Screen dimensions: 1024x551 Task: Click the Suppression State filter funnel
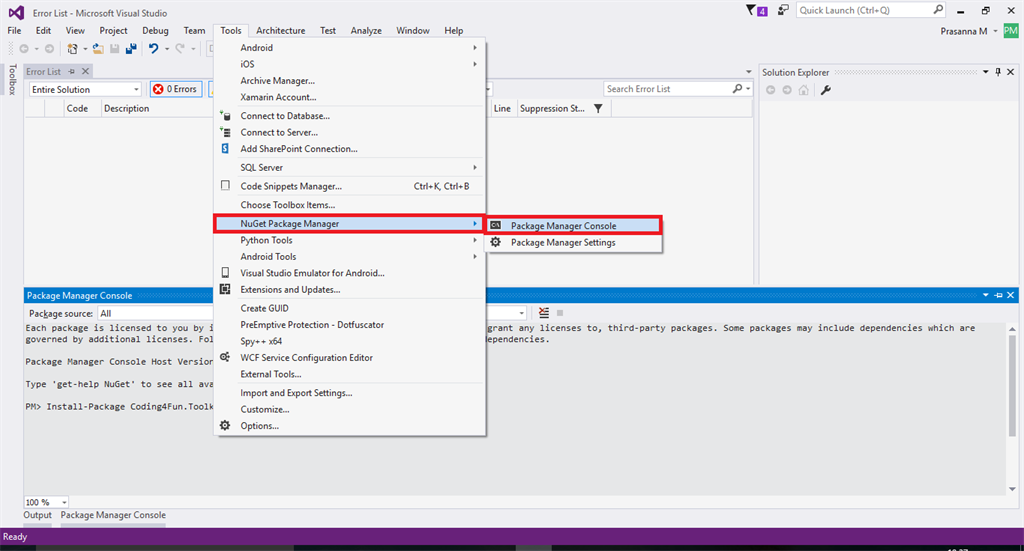[x=598, y=108]
